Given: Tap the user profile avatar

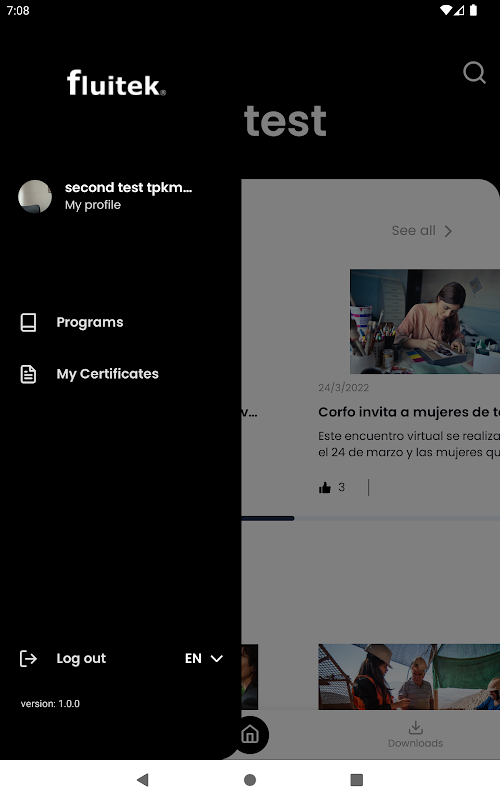Looking at the screenshot, I should point(35,196).
